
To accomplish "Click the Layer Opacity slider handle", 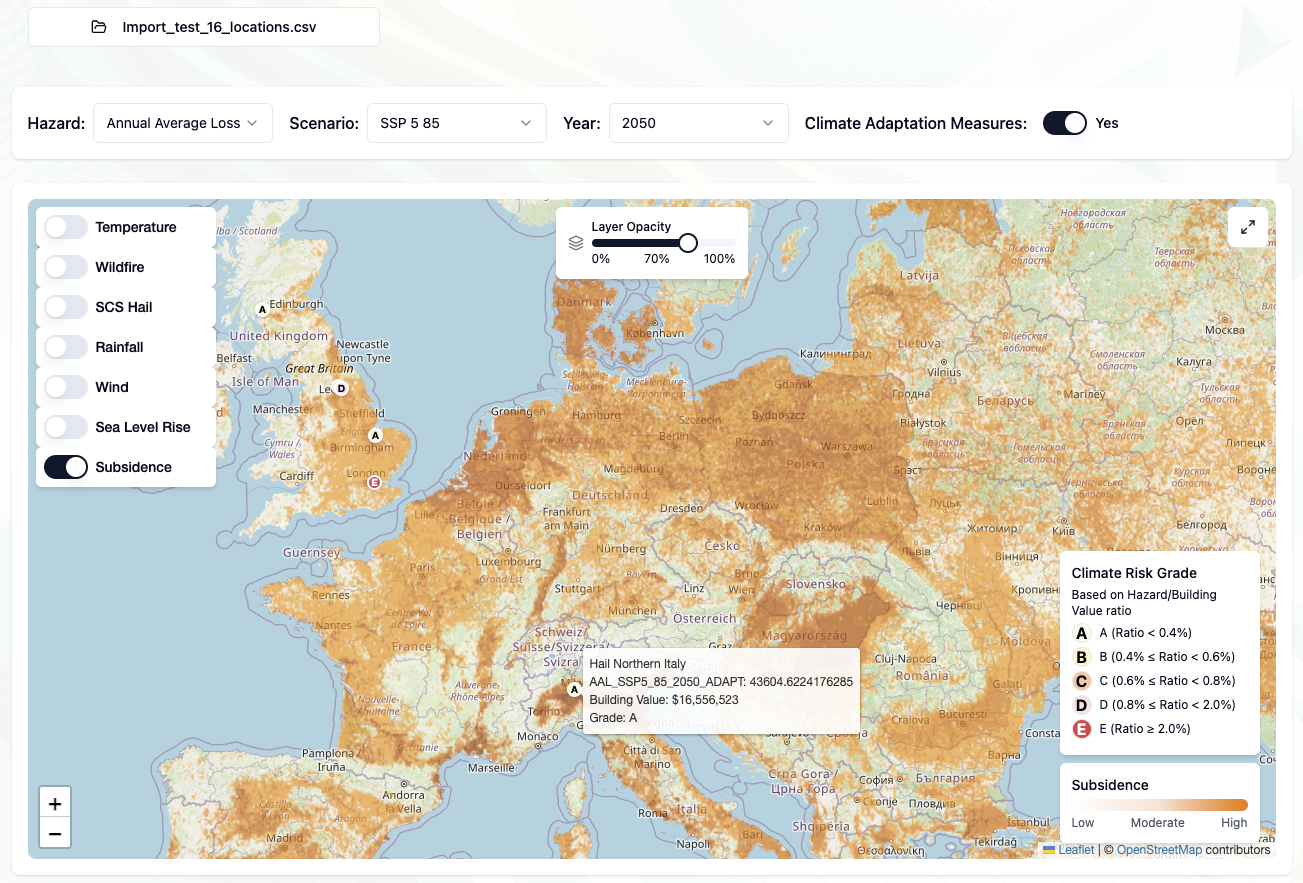I will 688,242.
